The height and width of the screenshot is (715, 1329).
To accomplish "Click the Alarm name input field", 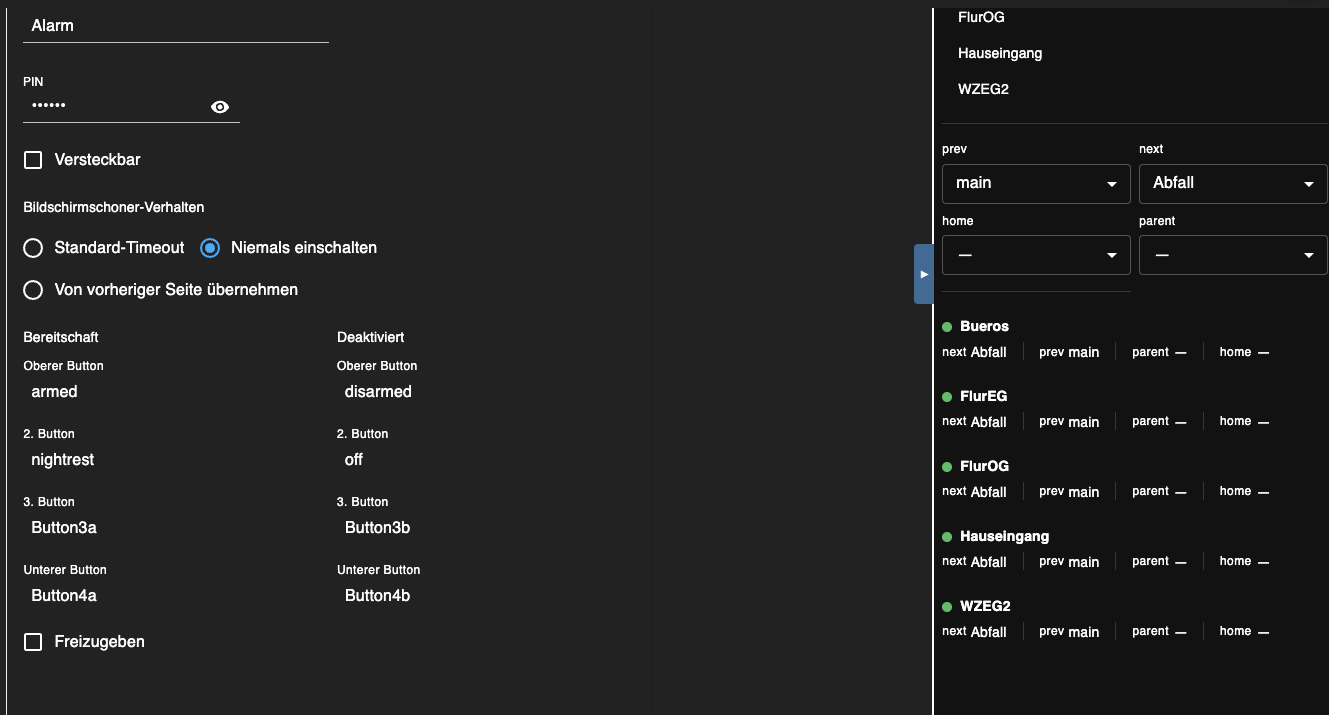I will (x=175, y=26).
